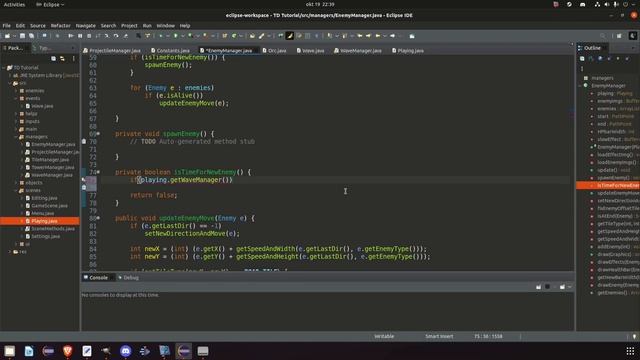Select the Debug tab in bottom panel
This screenshot has width=640, height=360.
[x=129, y=278]
